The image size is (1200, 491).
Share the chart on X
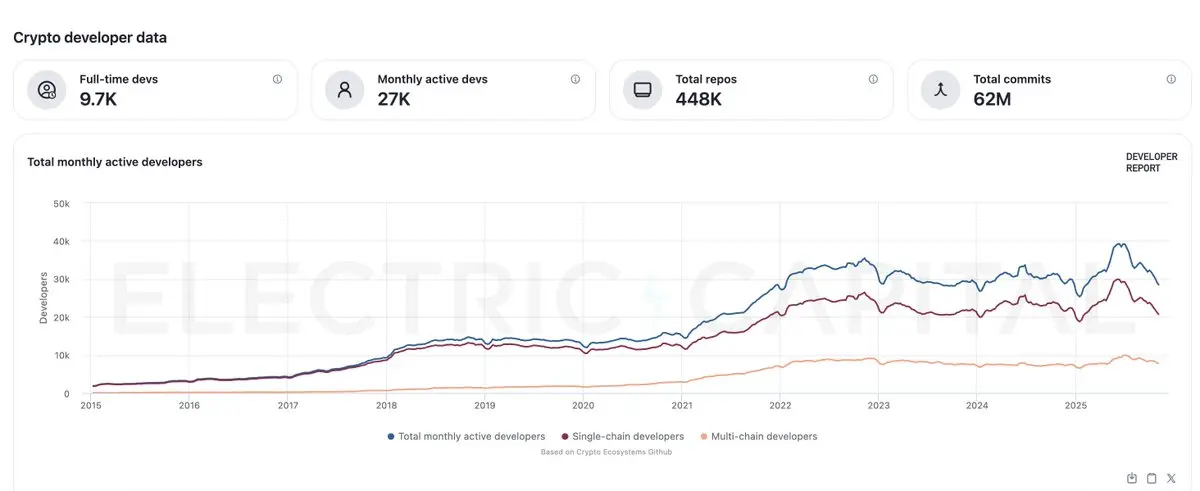(1171, 478)
